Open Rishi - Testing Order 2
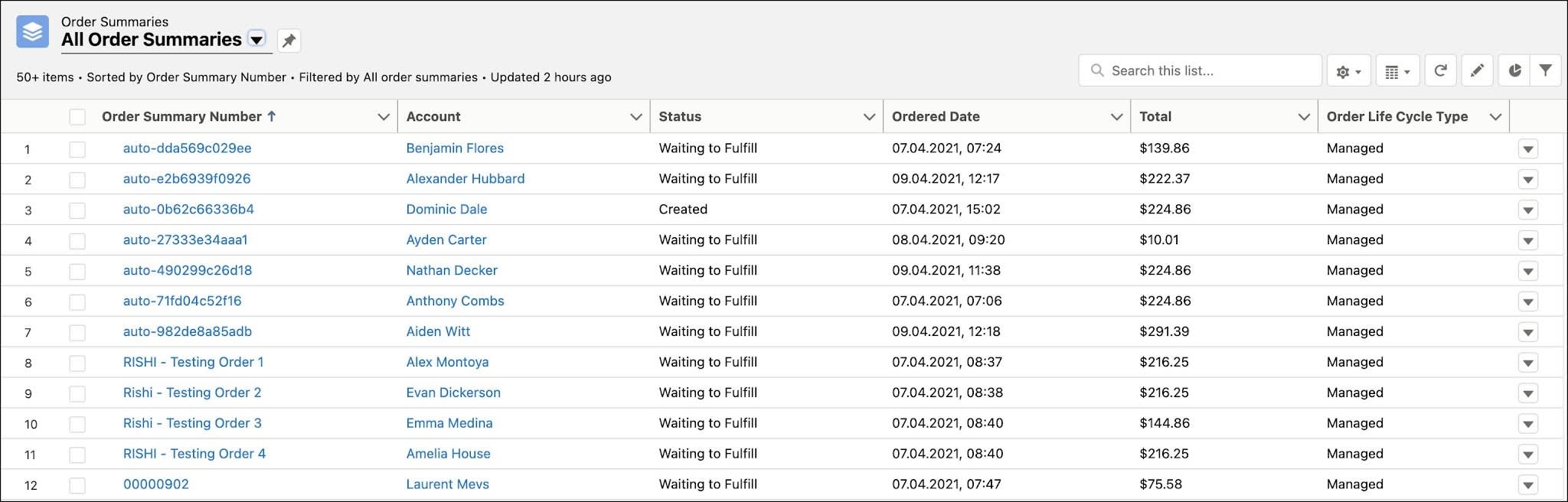 (x=192, y=393)
